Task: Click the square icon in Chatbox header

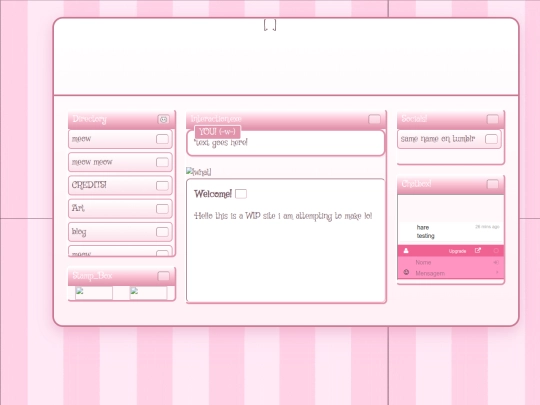Action: (x=492, y=184)
